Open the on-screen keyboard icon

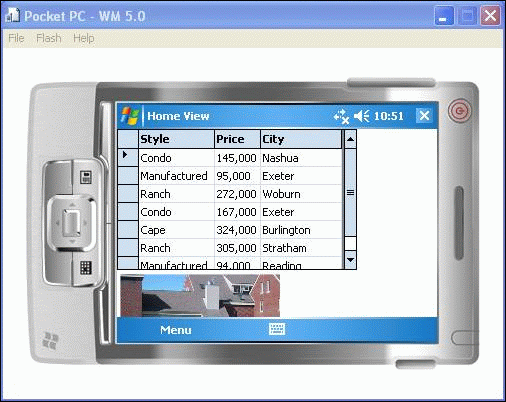[277, 329]
